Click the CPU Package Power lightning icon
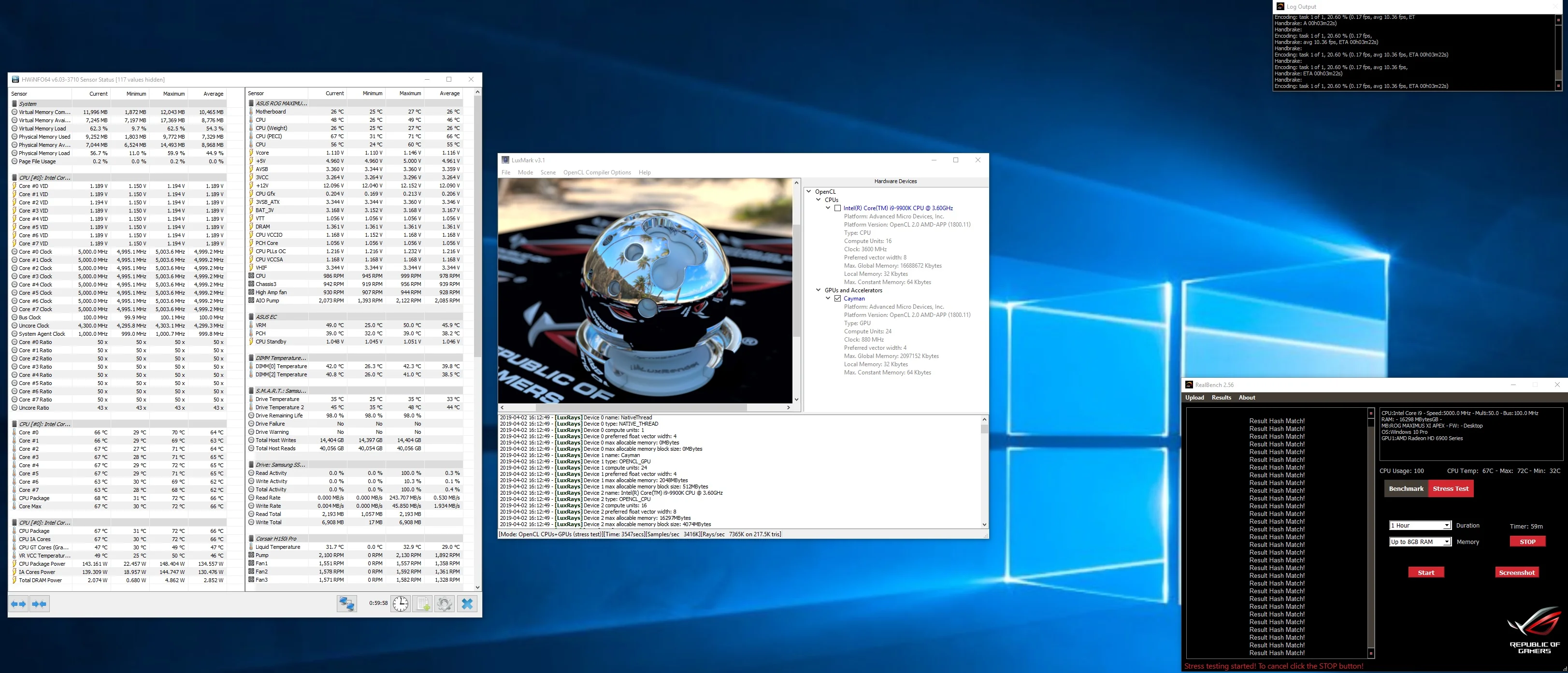Image resolution: width=1568 pixels, height=673 pixels. 14,563
